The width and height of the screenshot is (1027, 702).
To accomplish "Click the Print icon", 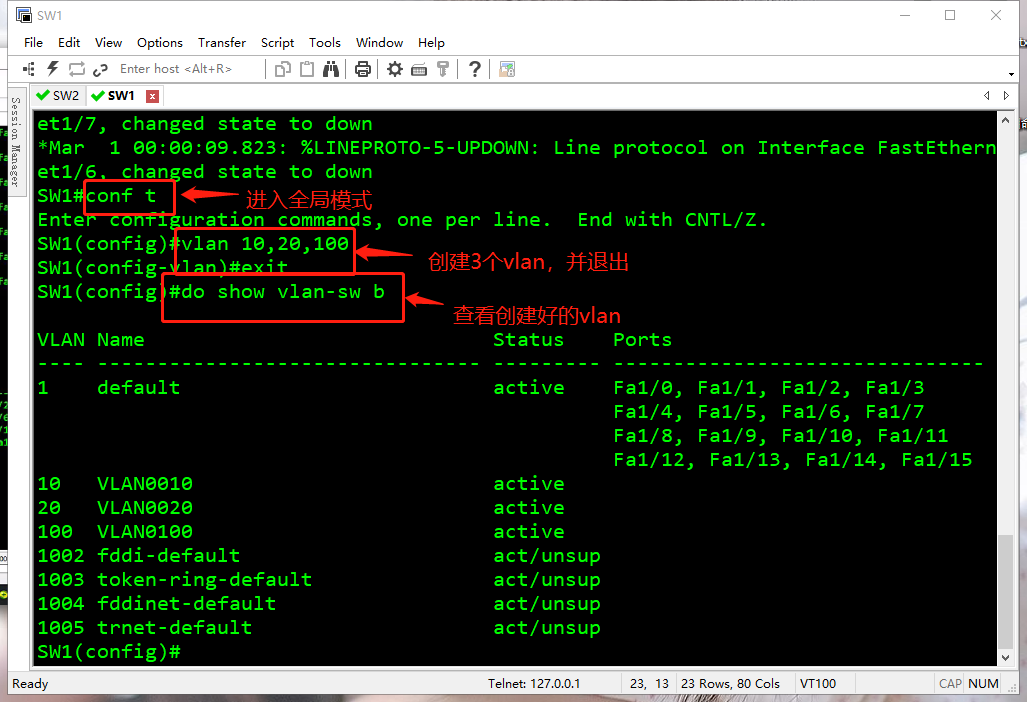I will coord(363,69).
